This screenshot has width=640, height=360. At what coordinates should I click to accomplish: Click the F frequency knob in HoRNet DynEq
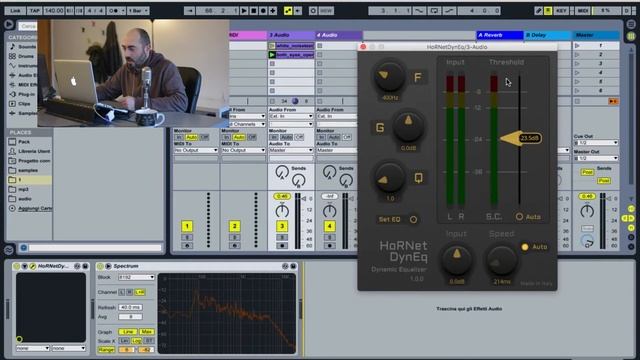(389, 76)
